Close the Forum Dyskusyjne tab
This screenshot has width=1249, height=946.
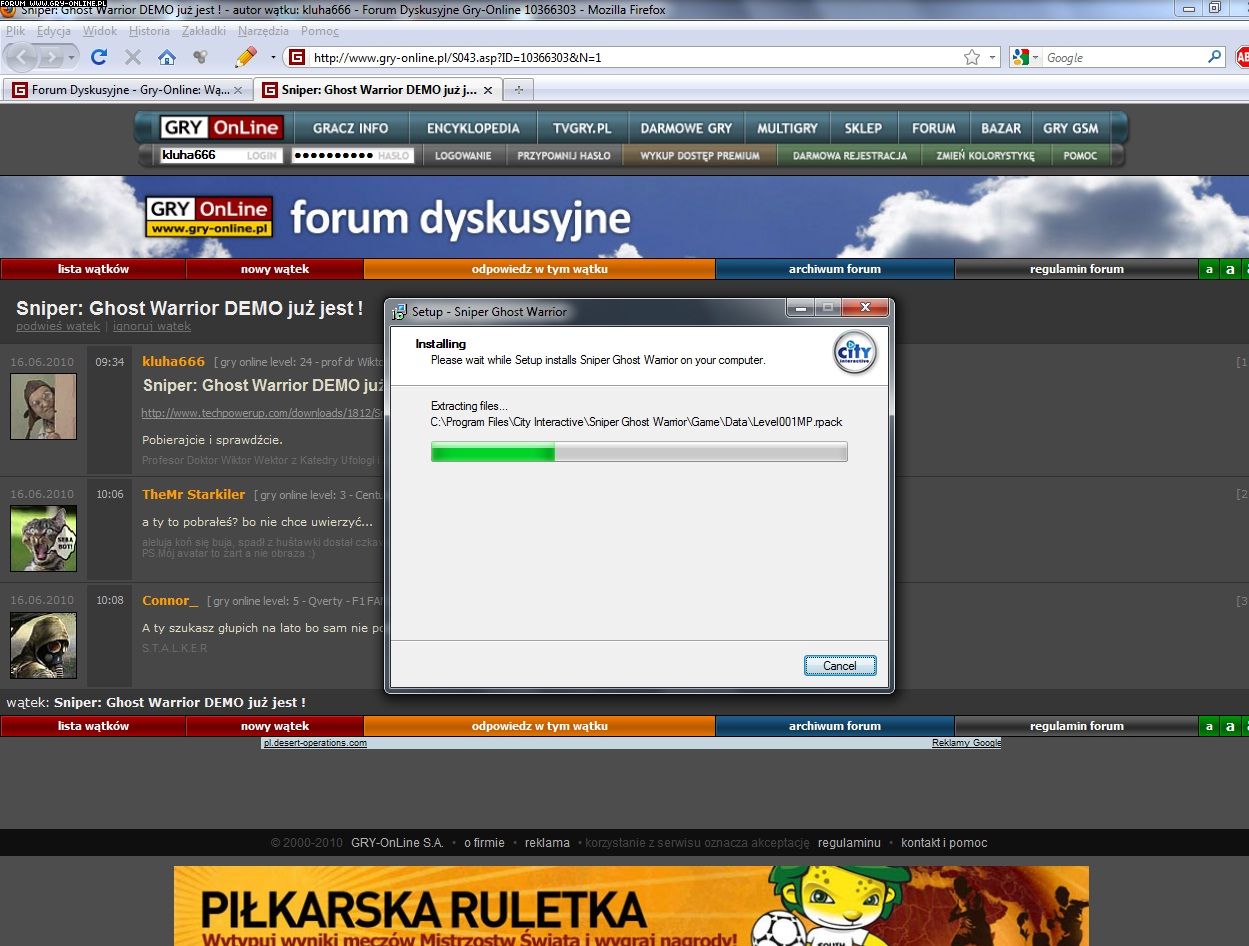(x=238, y=90)
